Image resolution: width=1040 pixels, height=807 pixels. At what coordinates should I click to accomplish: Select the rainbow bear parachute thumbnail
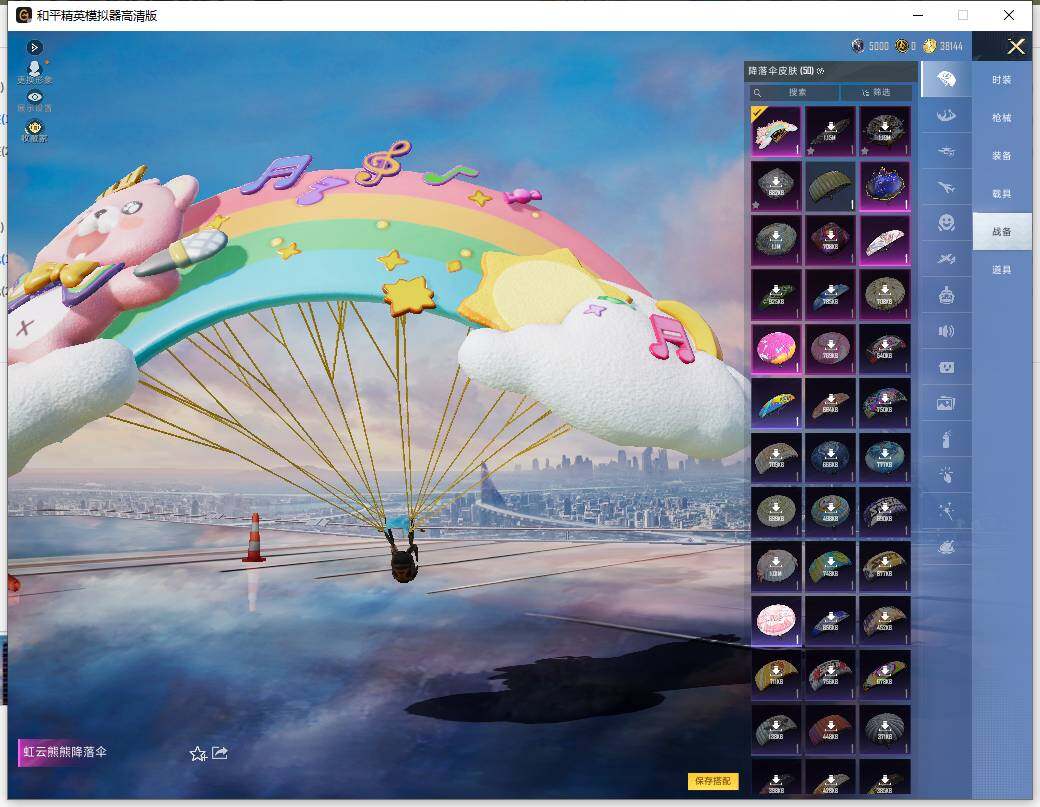pos(776,131)
